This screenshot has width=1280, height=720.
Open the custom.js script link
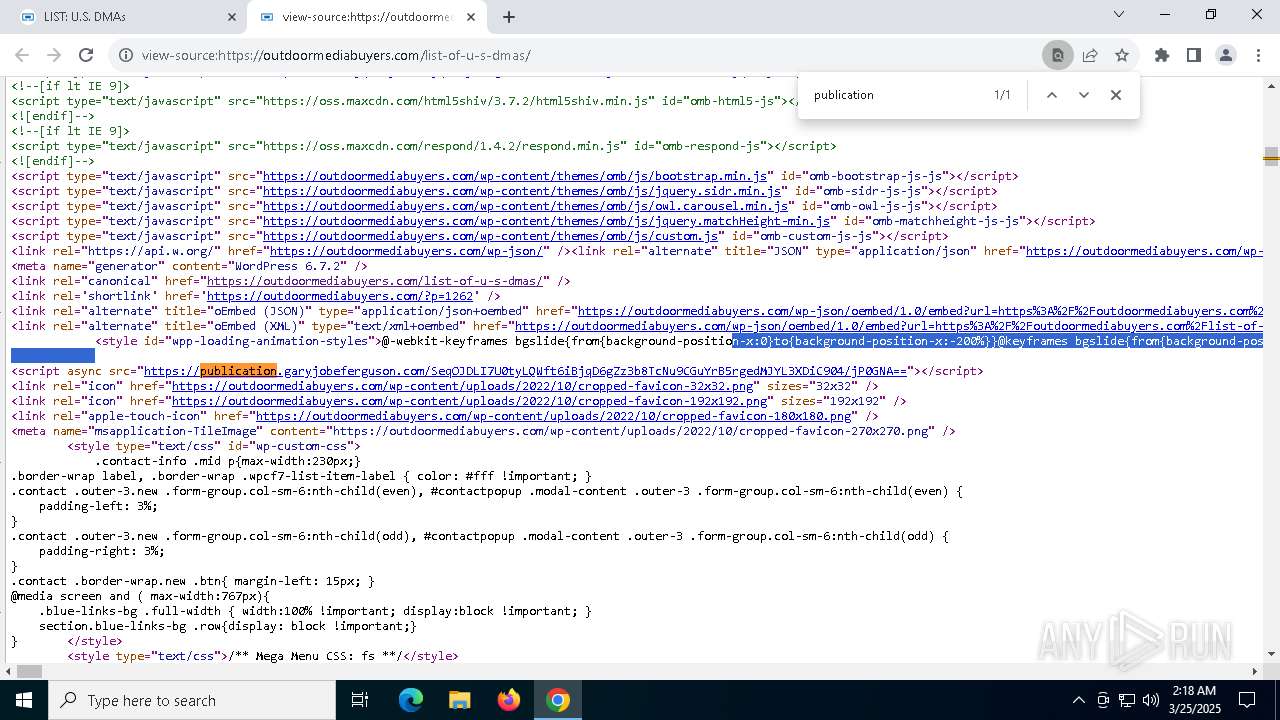(492, 236)
